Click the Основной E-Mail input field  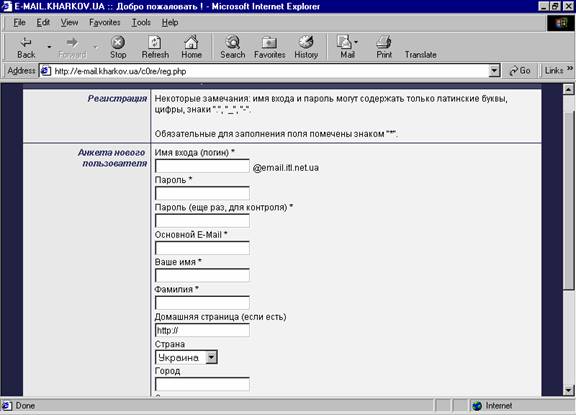click(202, 248)
